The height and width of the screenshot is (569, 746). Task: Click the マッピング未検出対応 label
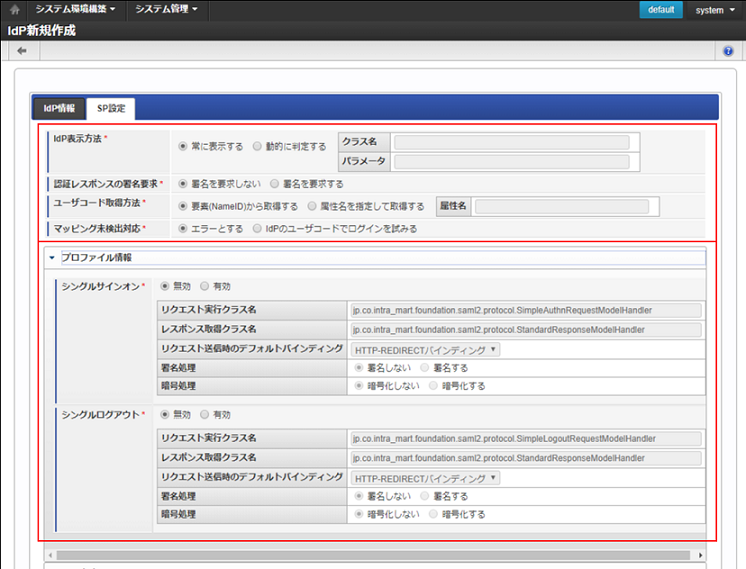(x=97, y=228)
